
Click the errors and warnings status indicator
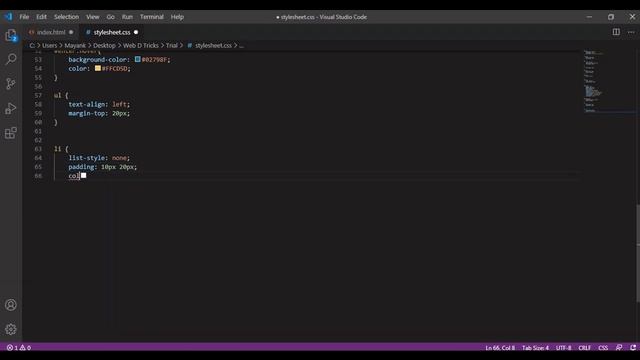pos(19,348)
